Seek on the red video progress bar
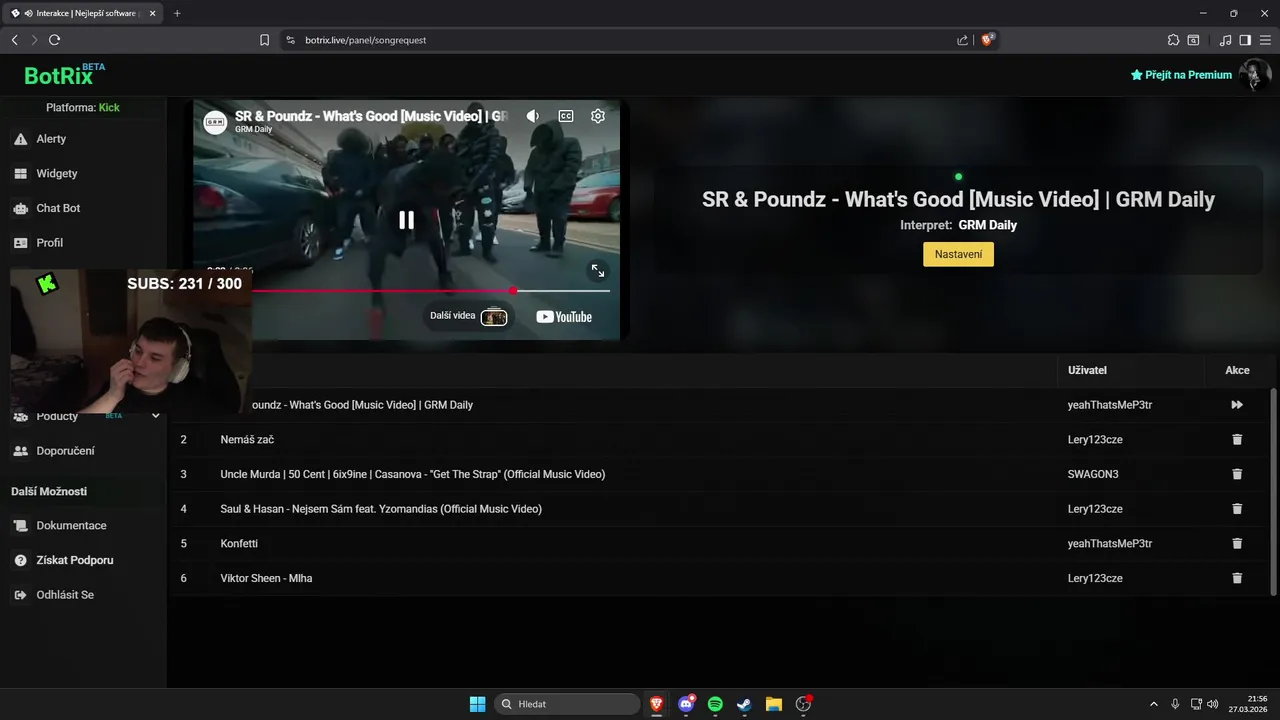Viewport: 1280px width, 720px height. [x=430, y=291]
